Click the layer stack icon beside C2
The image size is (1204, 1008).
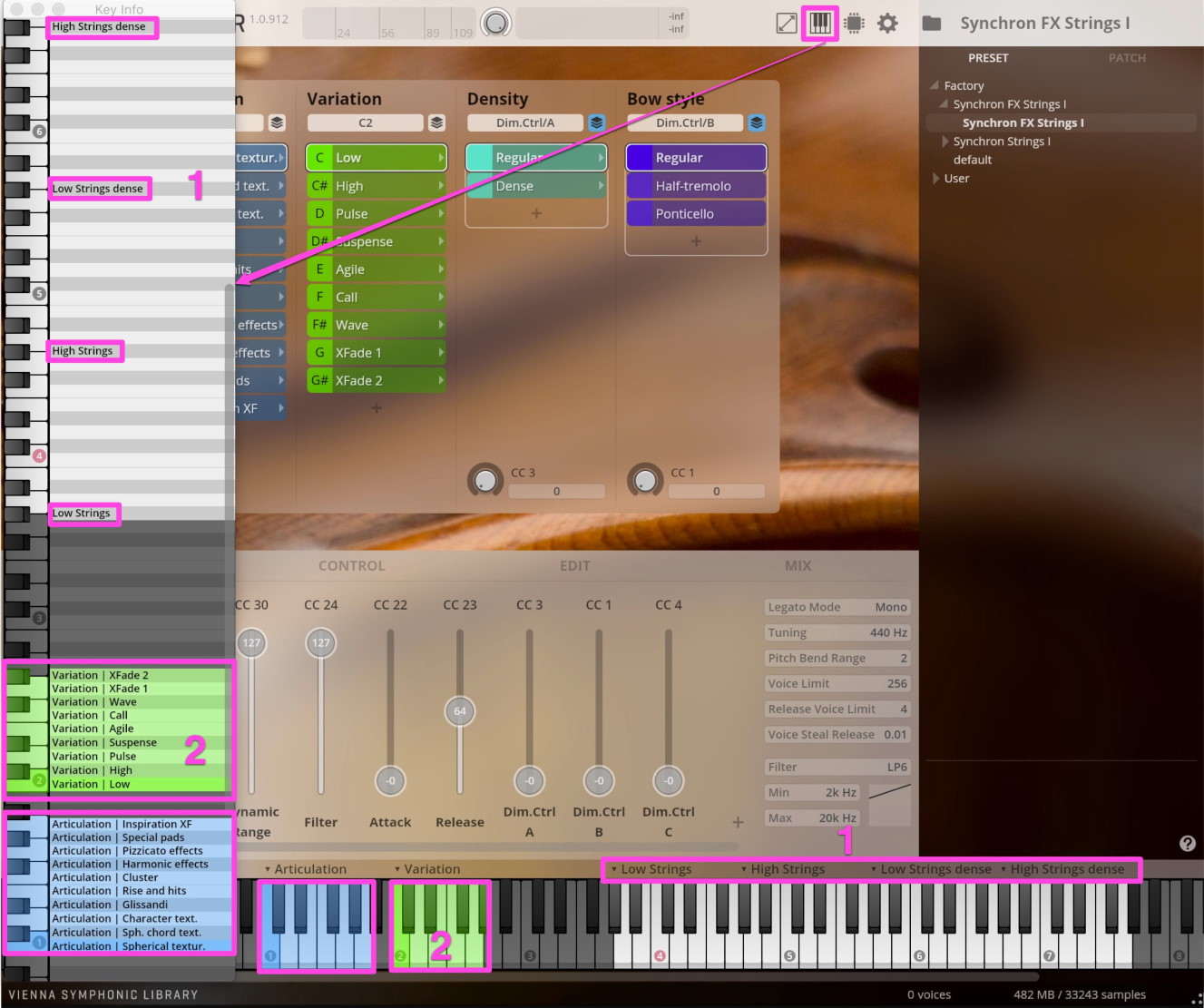point(436,122)
